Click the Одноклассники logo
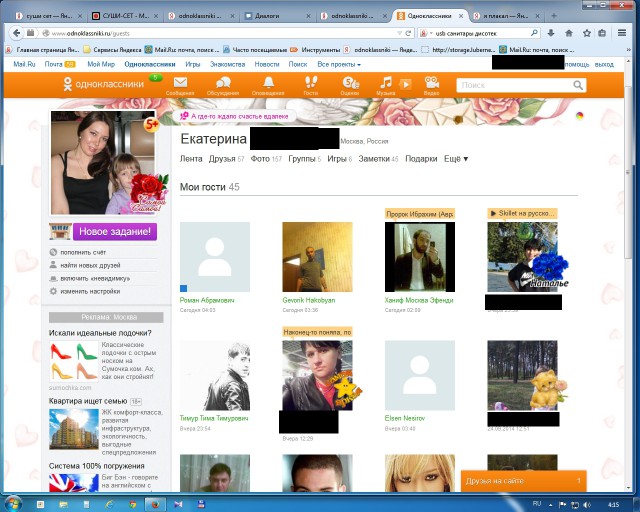The height and width of the screenshot is (512, 640). pos(104,84)
